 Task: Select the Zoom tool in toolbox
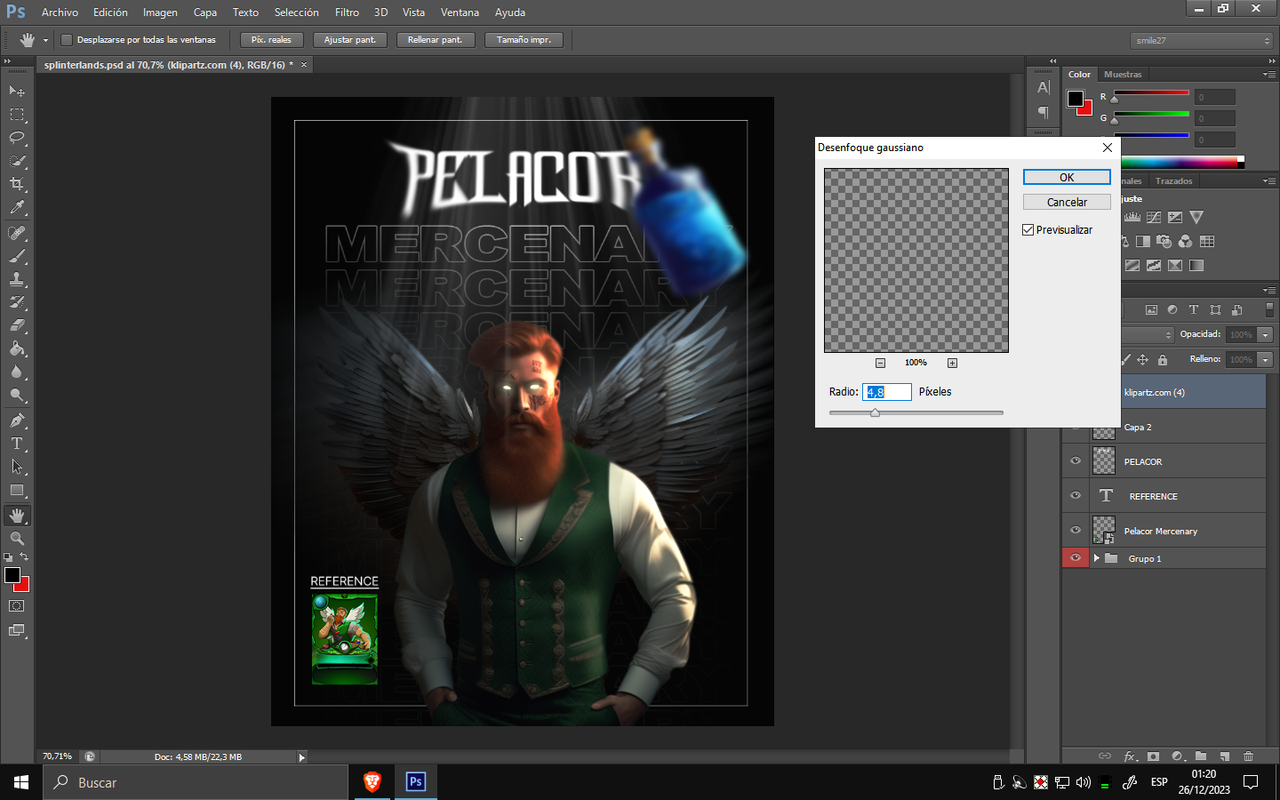pyautogui.click(x=17, y=538)
